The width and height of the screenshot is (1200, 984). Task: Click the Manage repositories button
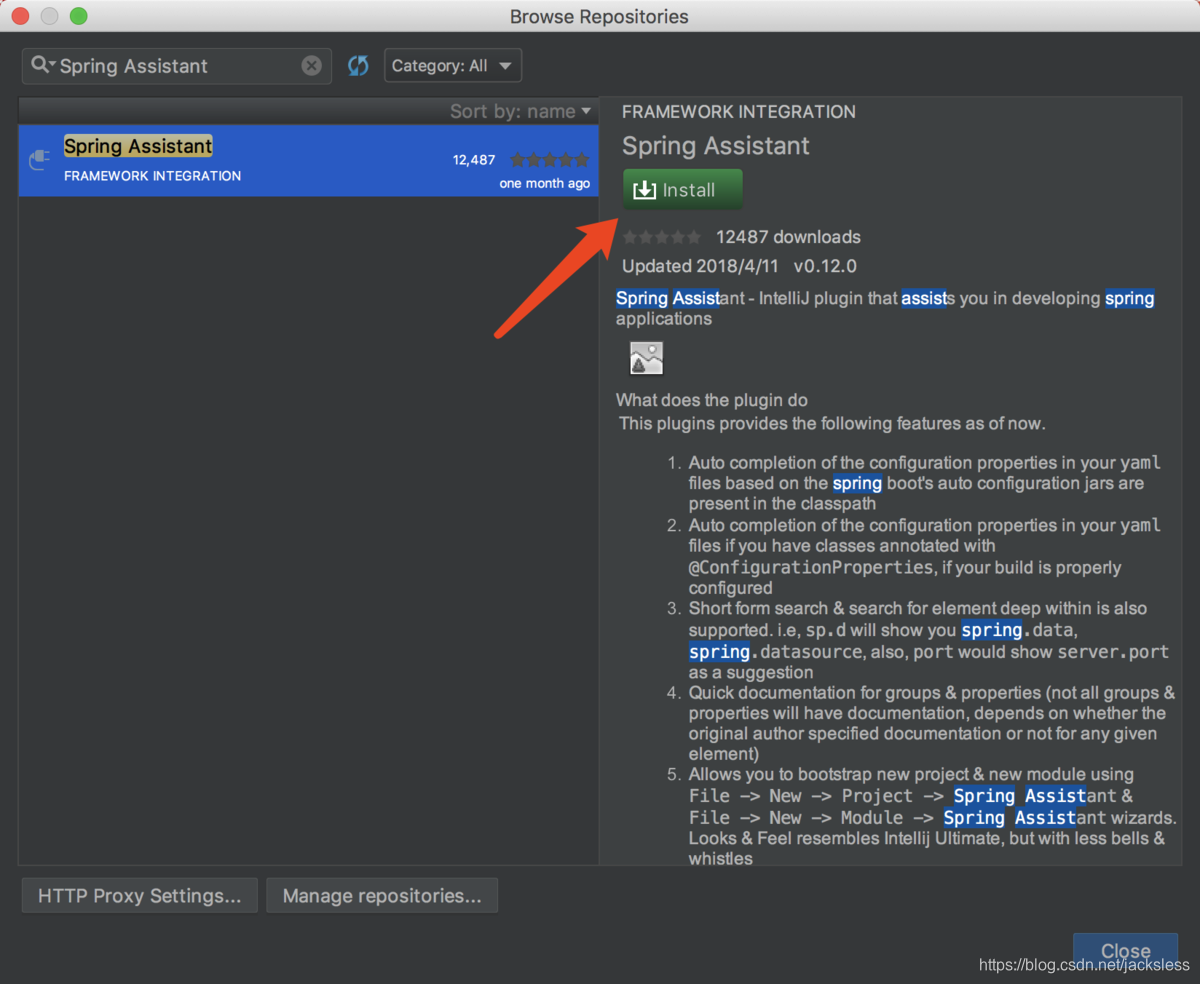382,896
